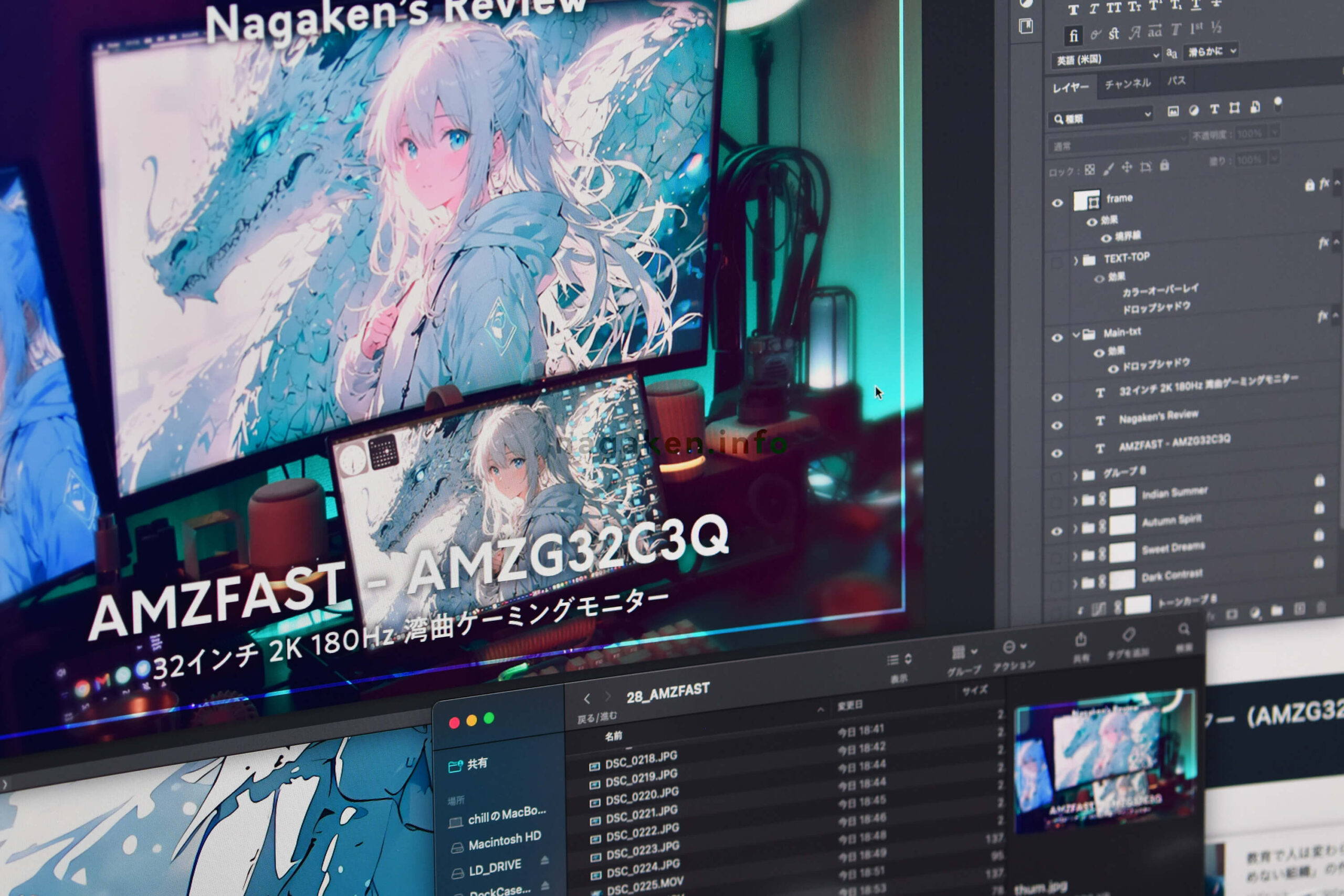Viewport: 1344px width, 896px height.
Task: Show the Indian Summer group
Action: pos(1057,504)
